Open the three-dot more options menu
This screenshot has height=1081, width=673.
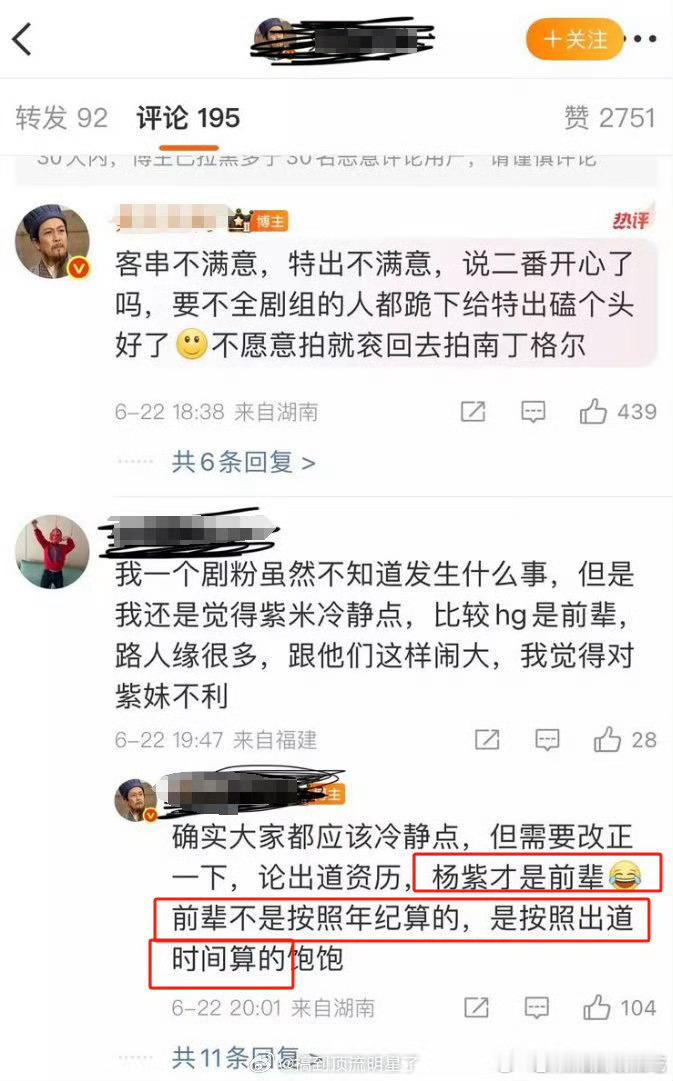(646, 39)
